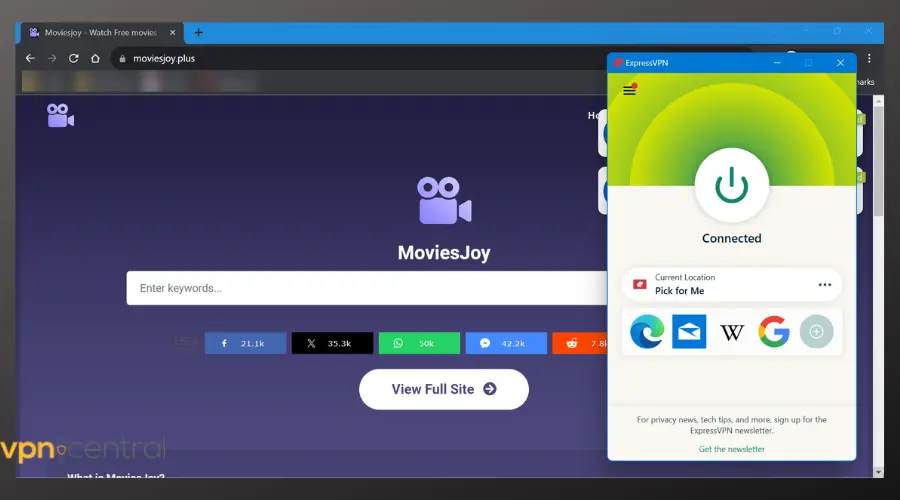Open the Wikipedia shortcut in ExpressVPN
The width and height of the screenshot is (900, 500).
732,332
